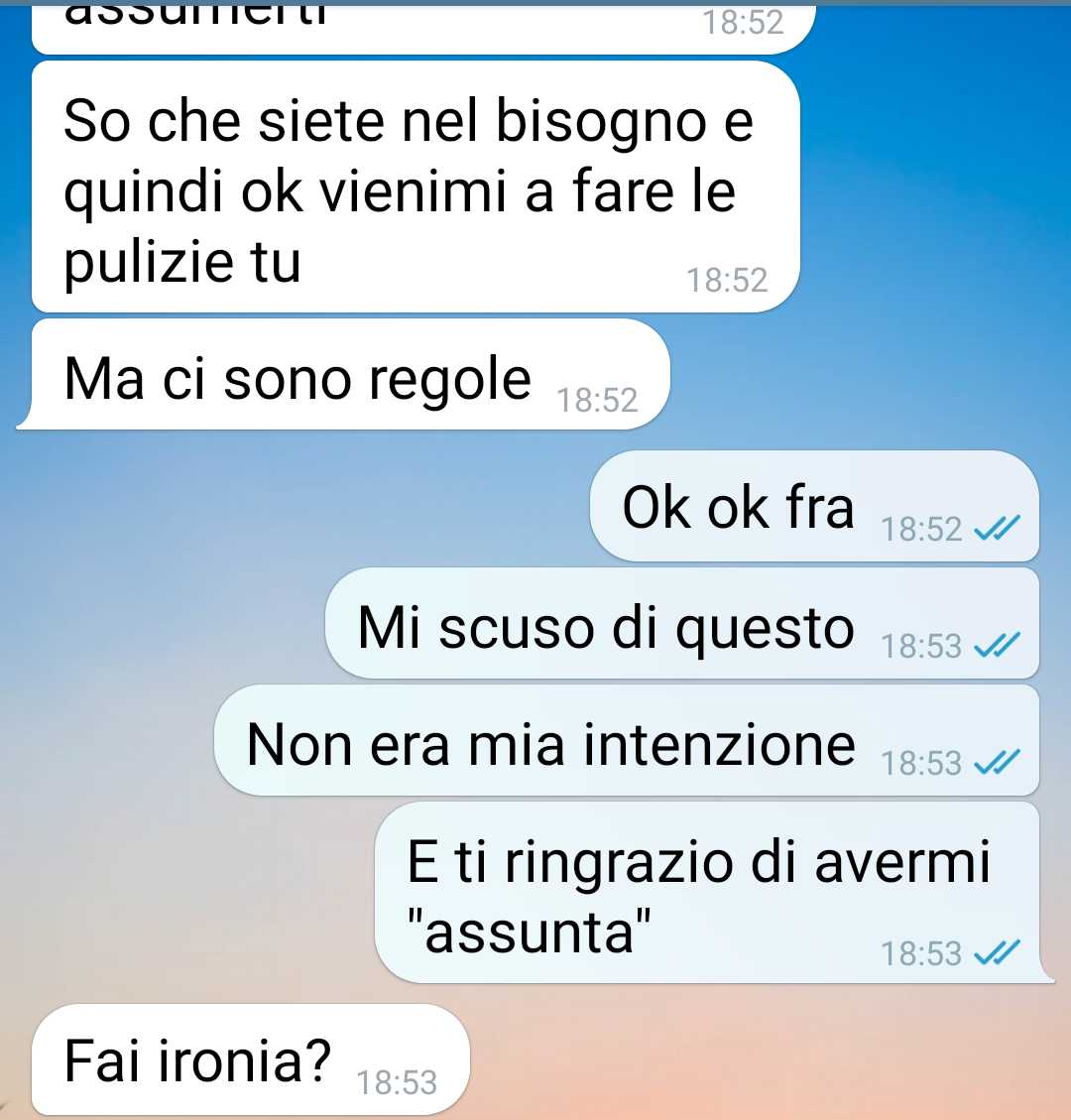Select the "Ok ok fra" sent message

click(x=814, y=506)
